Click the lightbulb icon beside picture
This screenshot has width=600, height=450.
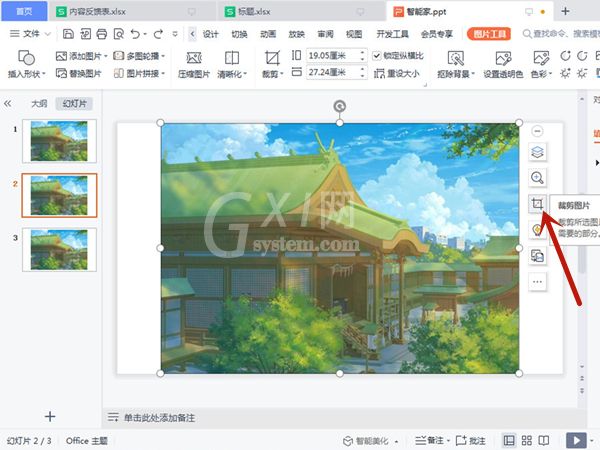537,230
